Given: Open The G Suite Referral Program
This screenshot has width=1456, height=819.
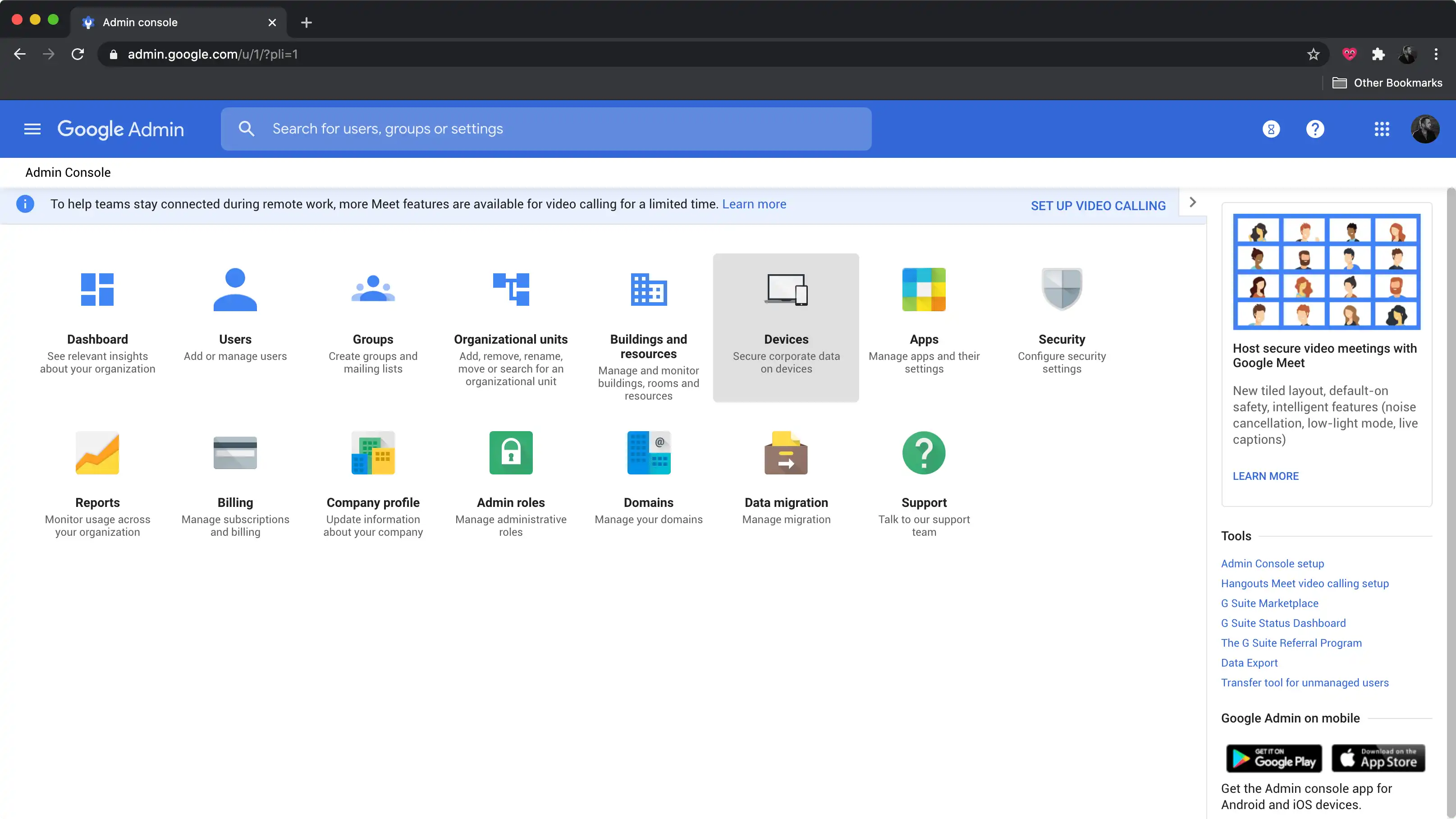Looking at the screenshot, I should click(x=1291, y=643).
